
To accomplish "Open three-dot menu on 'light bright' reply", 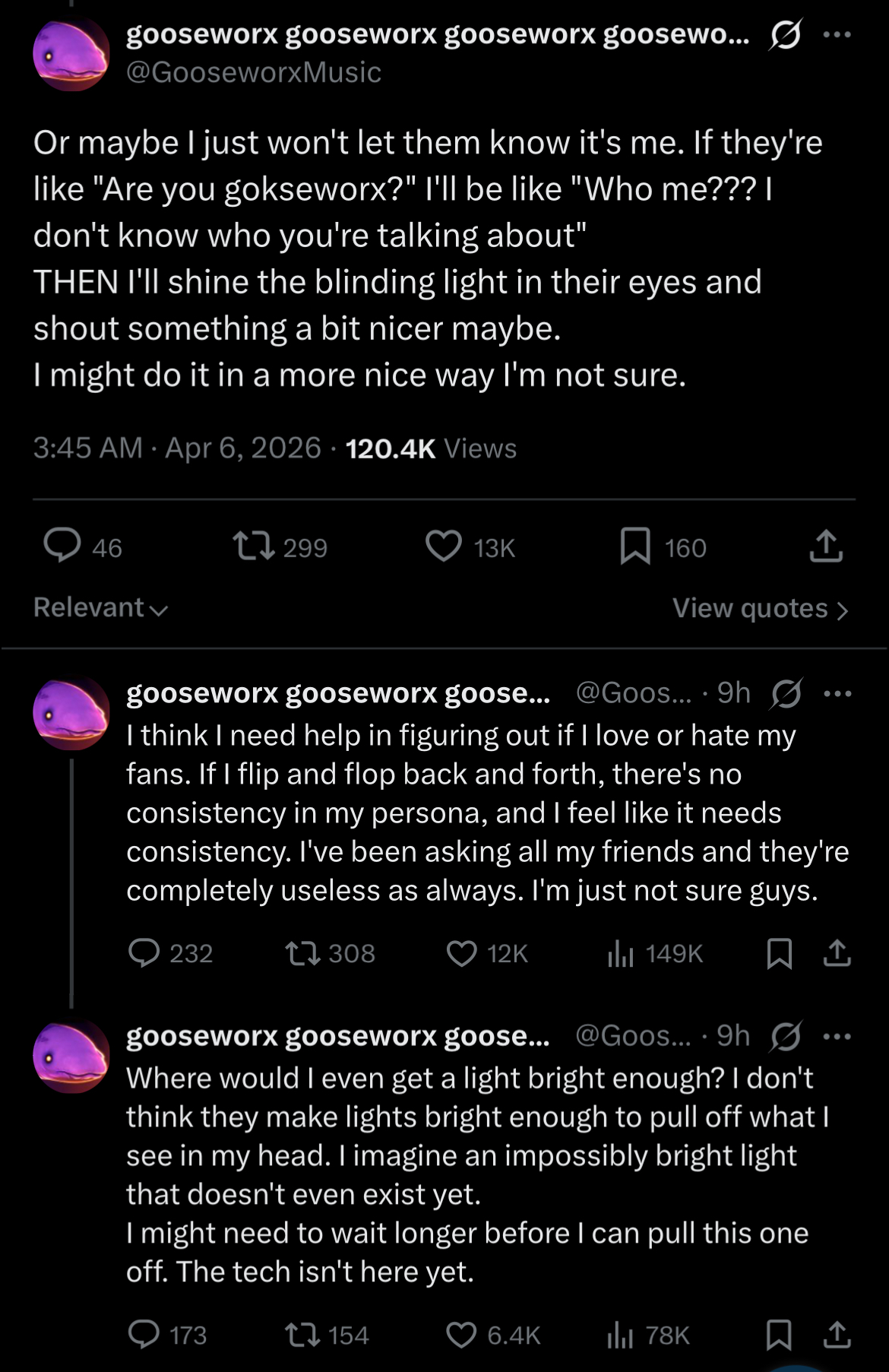I will pyautogui.click(x=837, y=1036).
